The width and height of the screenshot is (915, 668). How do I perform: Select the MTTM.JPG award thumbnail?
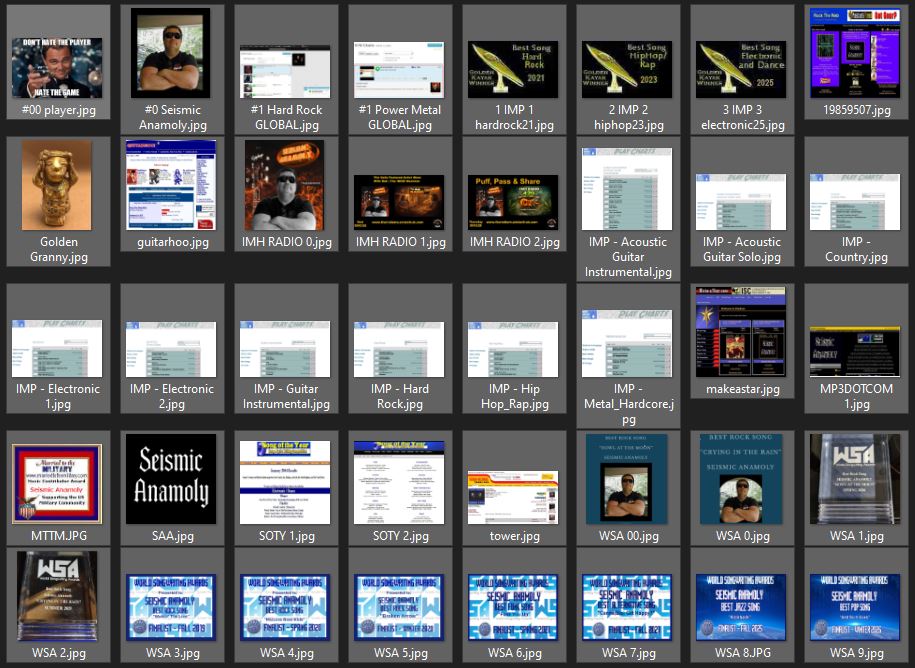pyautogui.click(x=57, y=484)
